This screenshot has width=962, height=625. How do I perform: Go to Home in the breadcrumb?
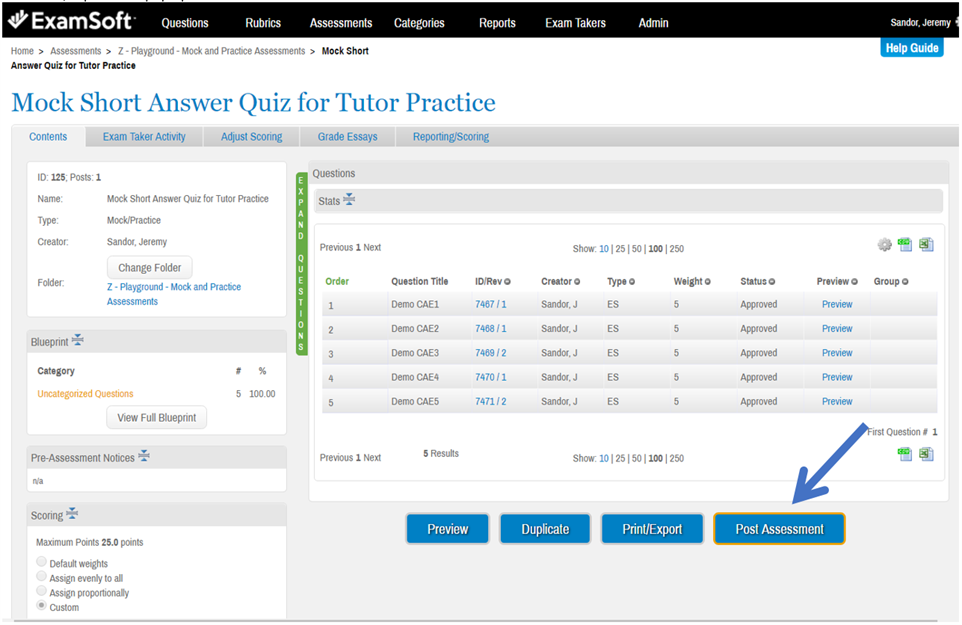pyautogui.click(x=22, y=51)
